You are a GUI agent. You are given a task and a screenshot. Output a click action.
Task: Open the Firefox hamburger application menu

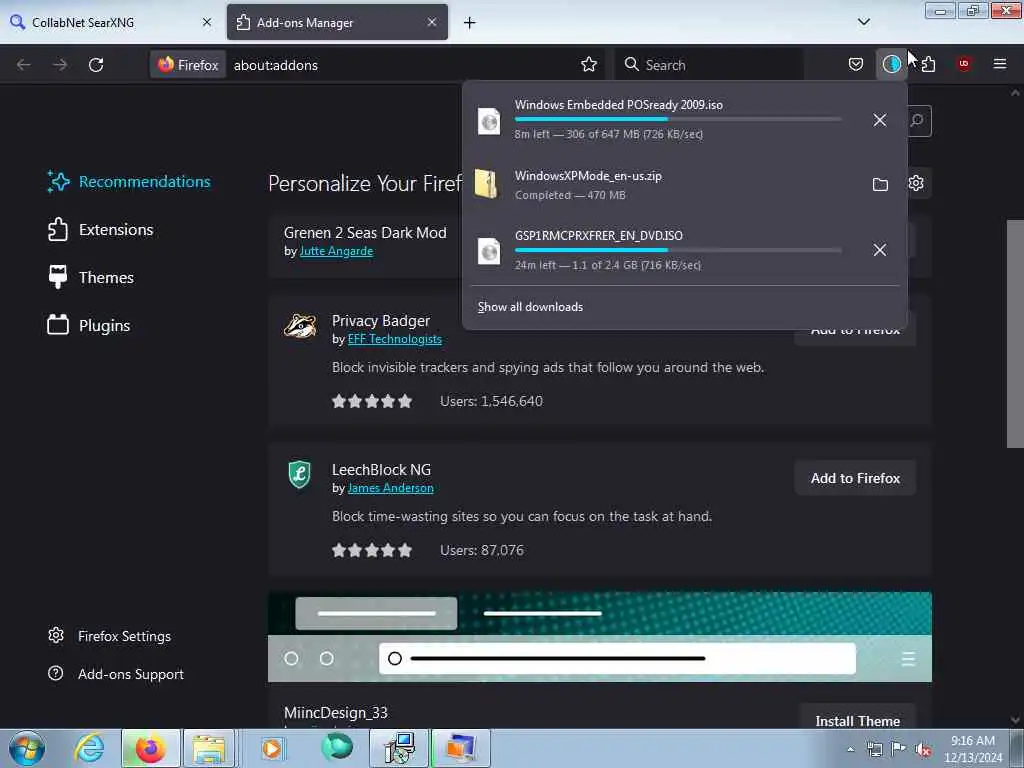click(x=1000, y=64)
